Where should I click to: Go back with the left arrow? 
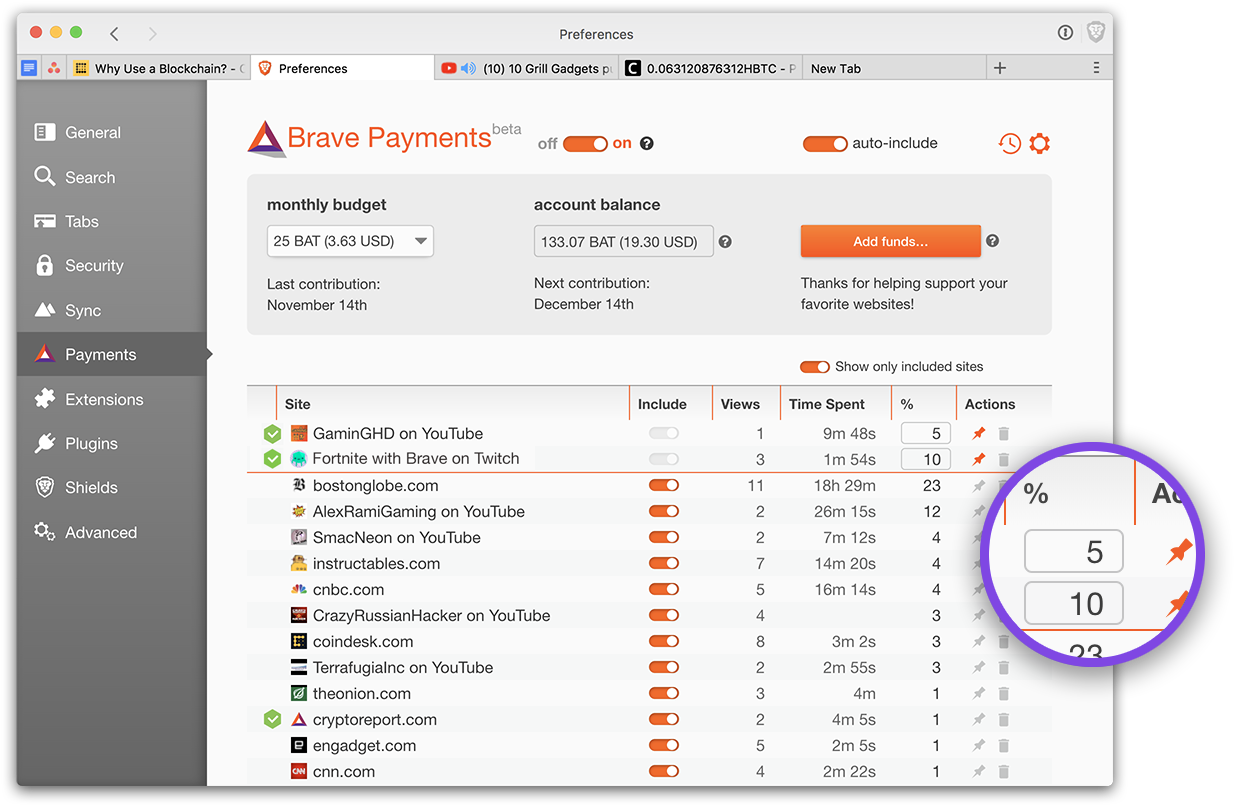coord(114,34)
